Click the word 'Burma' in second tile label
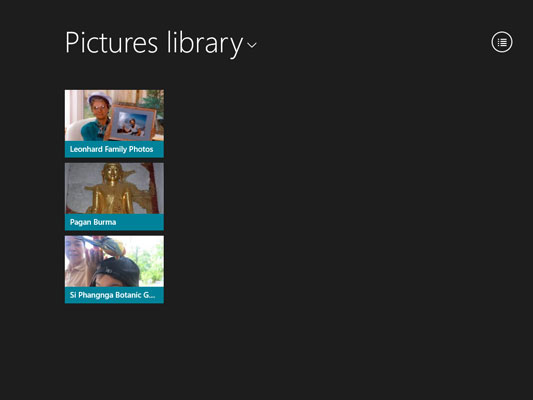This screenshot has width=533, height=400. point(105,222)
